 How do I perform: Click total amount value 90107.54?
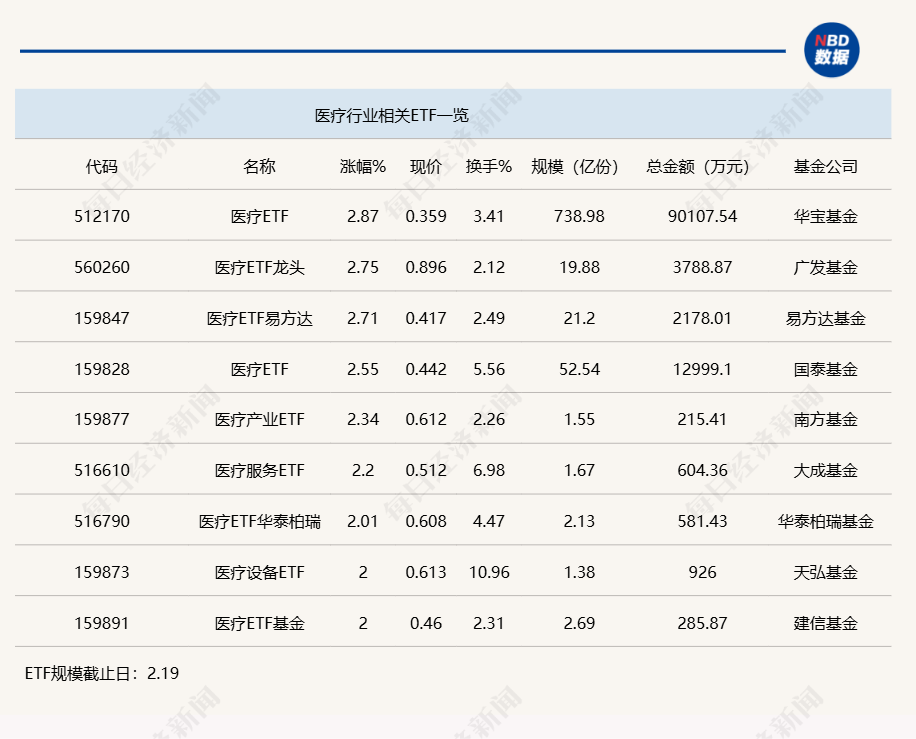(x=702, y=216)
